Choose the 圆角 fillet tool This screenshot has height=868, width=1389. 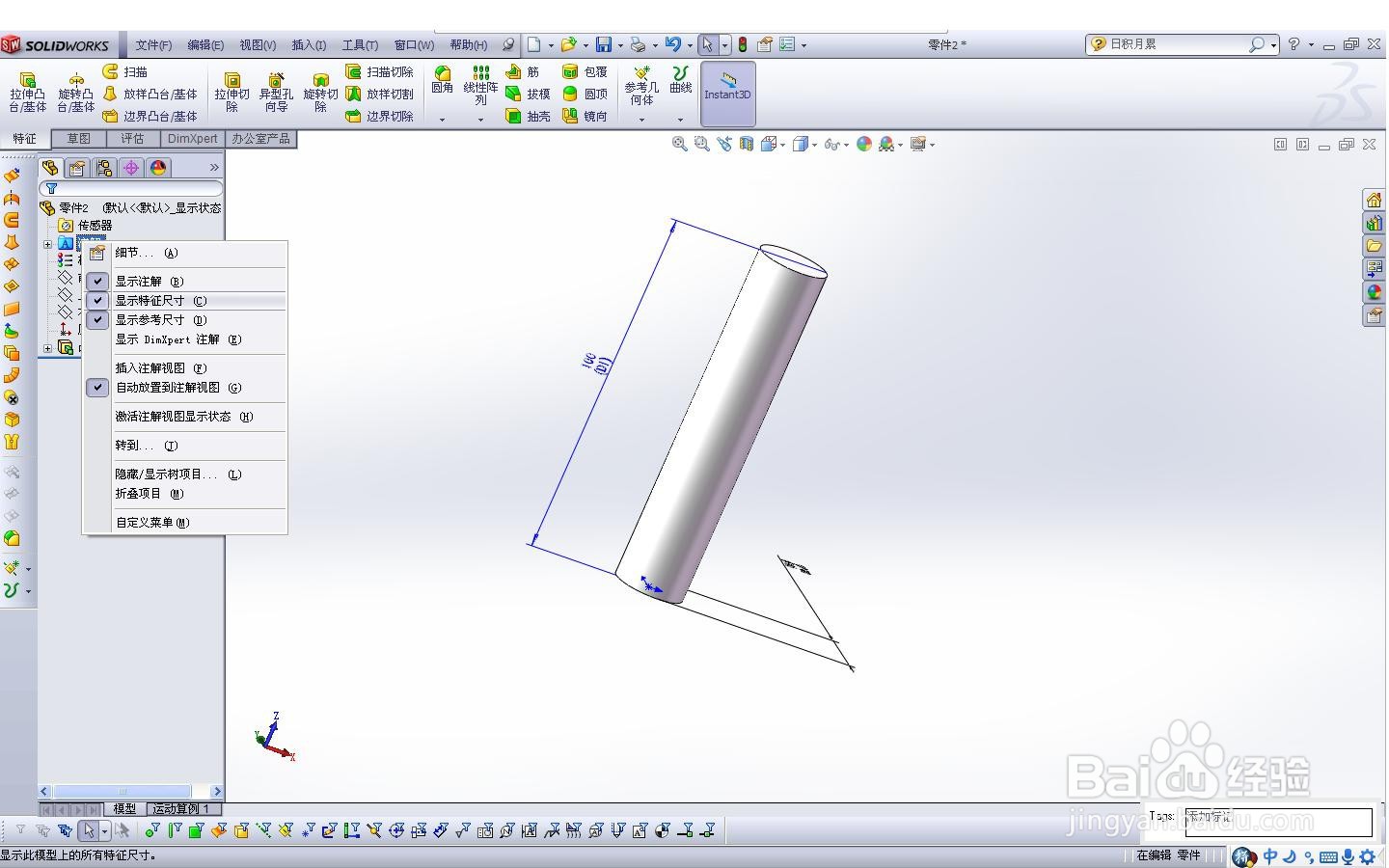(x=443, y=80)
